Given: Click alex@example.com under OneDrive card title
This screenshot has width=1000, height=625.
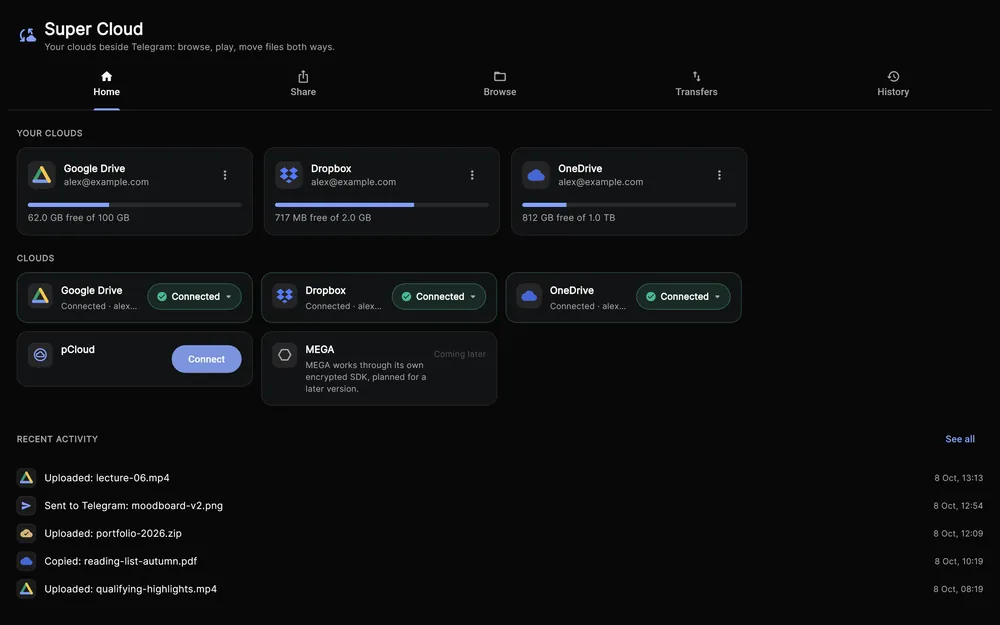Looking at the screenshot, I should 601,182.
